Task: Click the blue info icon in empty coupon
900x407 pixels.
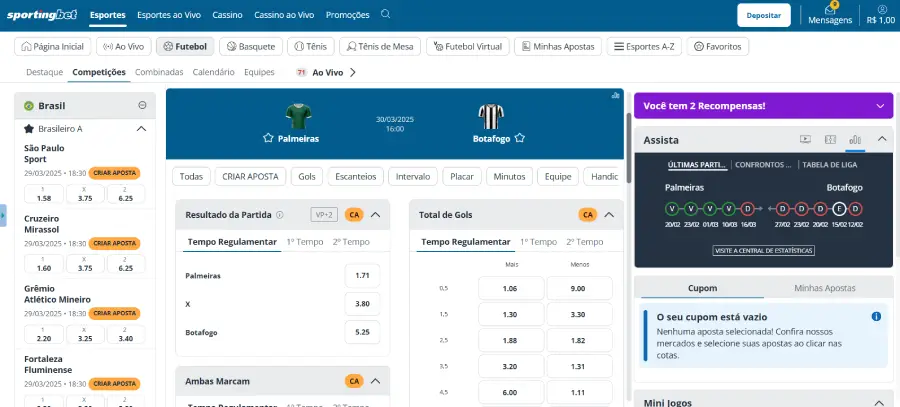Action: tap(876, 316)
